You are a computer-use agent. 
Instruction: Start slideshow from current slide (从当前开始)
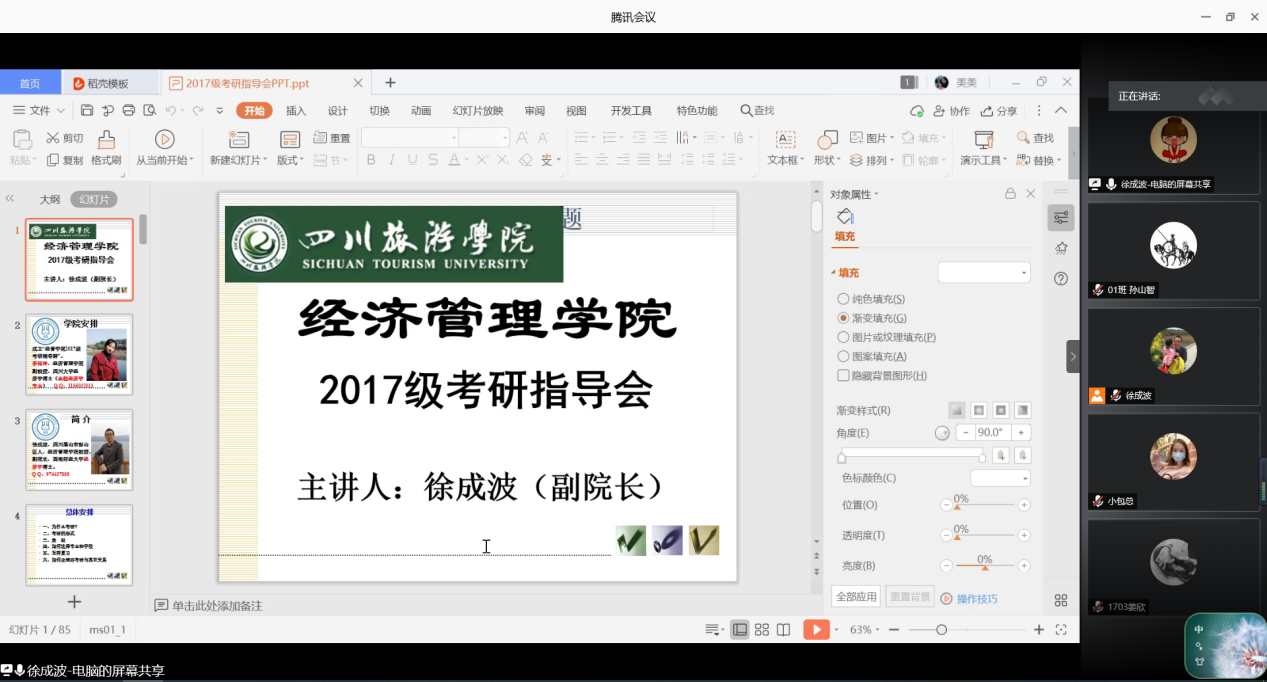[x=165, y=148]
